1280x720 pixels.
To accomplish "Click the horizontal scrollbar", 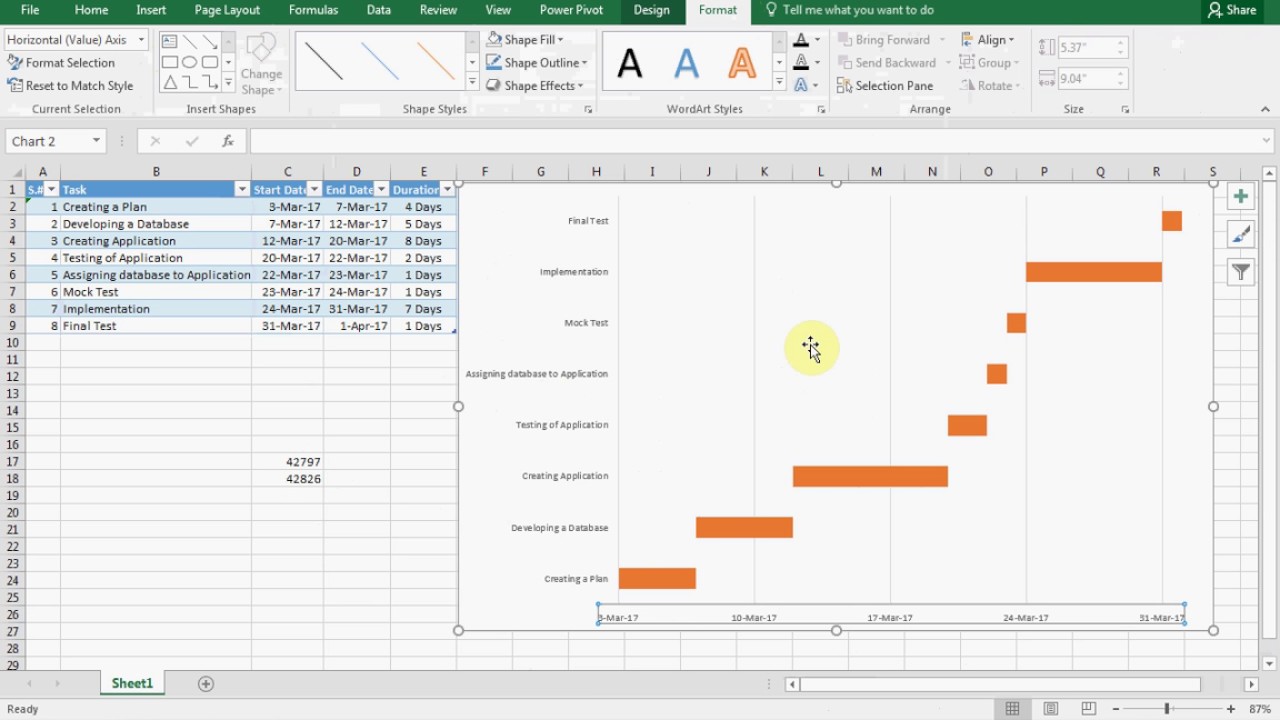I will pyautogui.click(x=1000, y=684).
